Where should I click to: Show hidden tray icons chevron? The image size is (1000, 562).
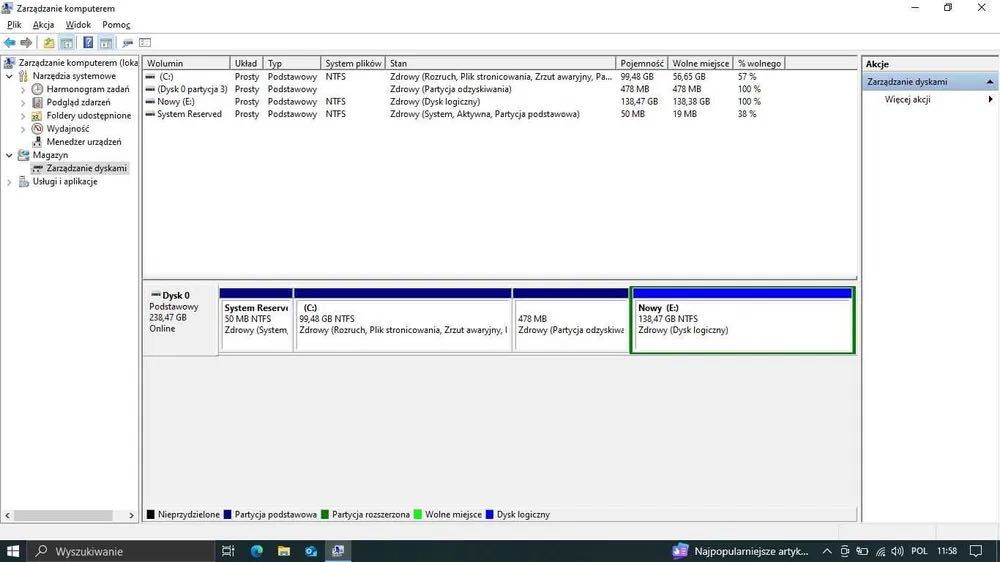[827, 551]
